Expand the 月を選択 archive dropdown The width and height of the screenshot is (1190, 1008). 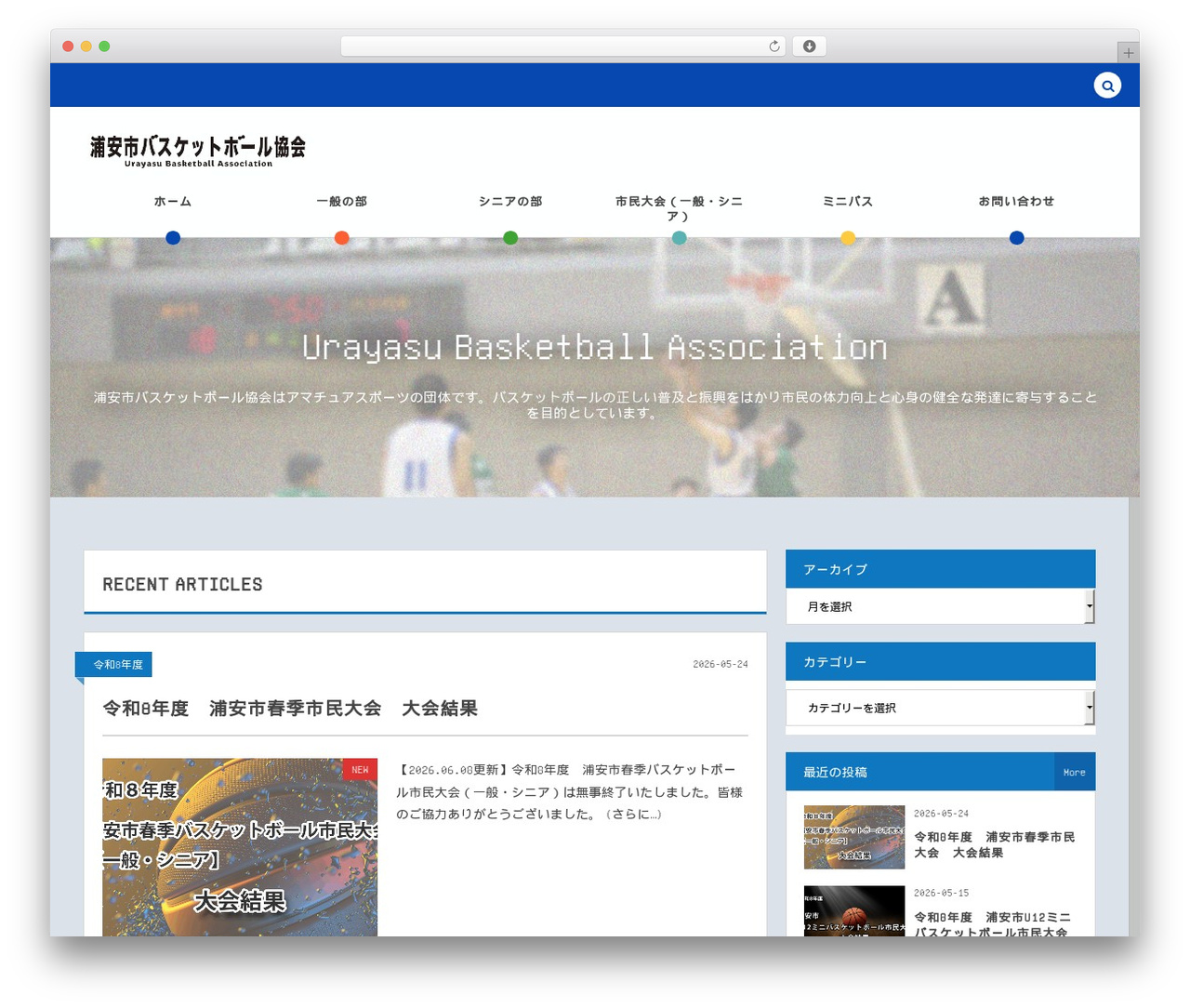click(x=941, y=606)
